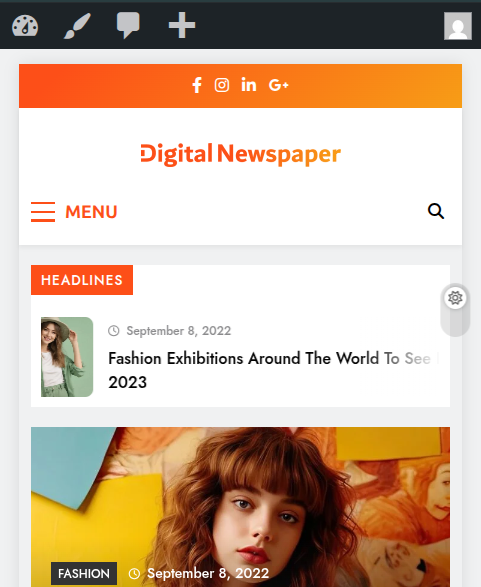Viewport: 481px width, 587px height.
Task: Visit the Facebook social link
Action: pyautogui.click(x=197, y=85)
